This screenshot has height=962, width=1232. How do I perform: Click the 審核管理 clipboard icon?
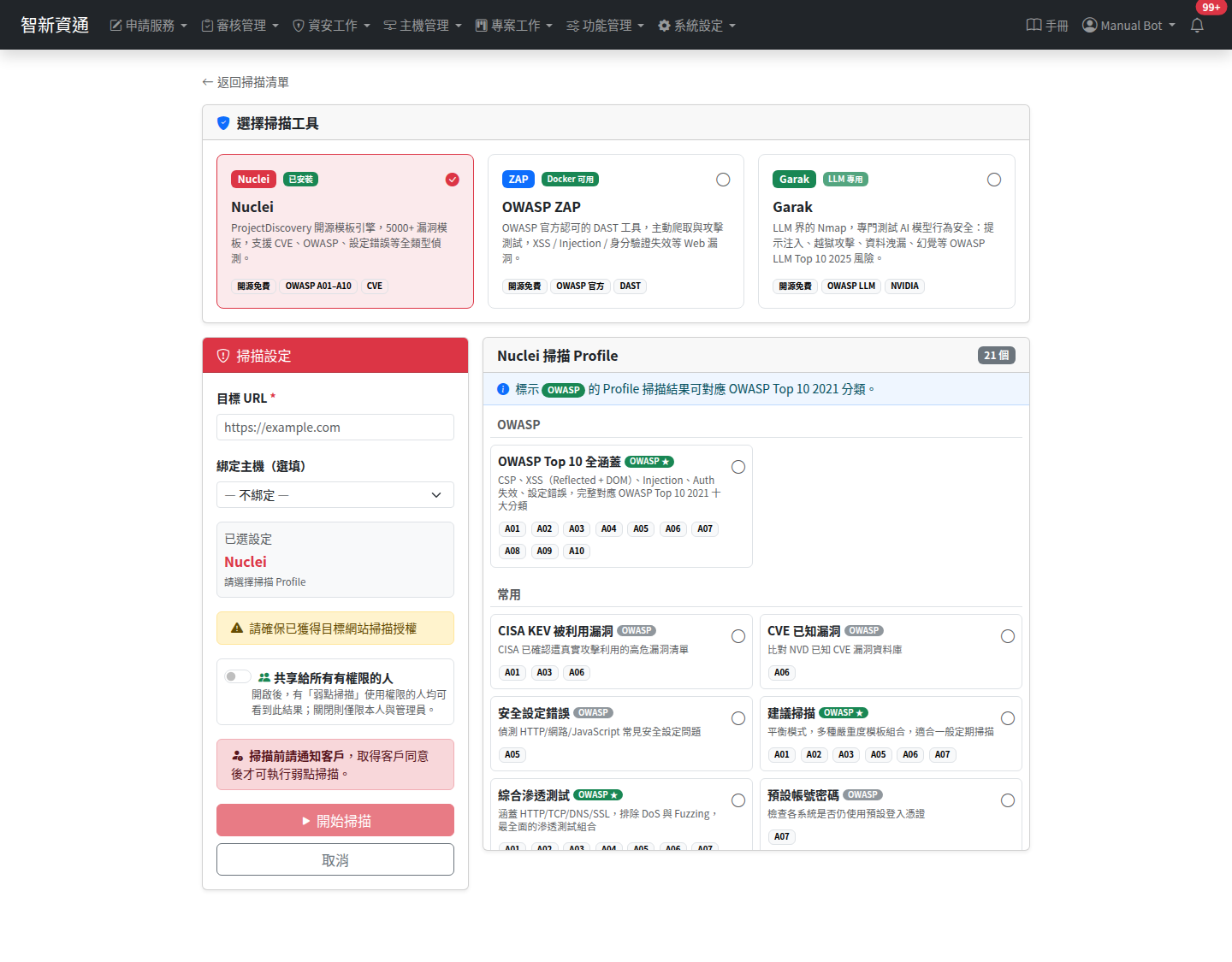(207, 26)
